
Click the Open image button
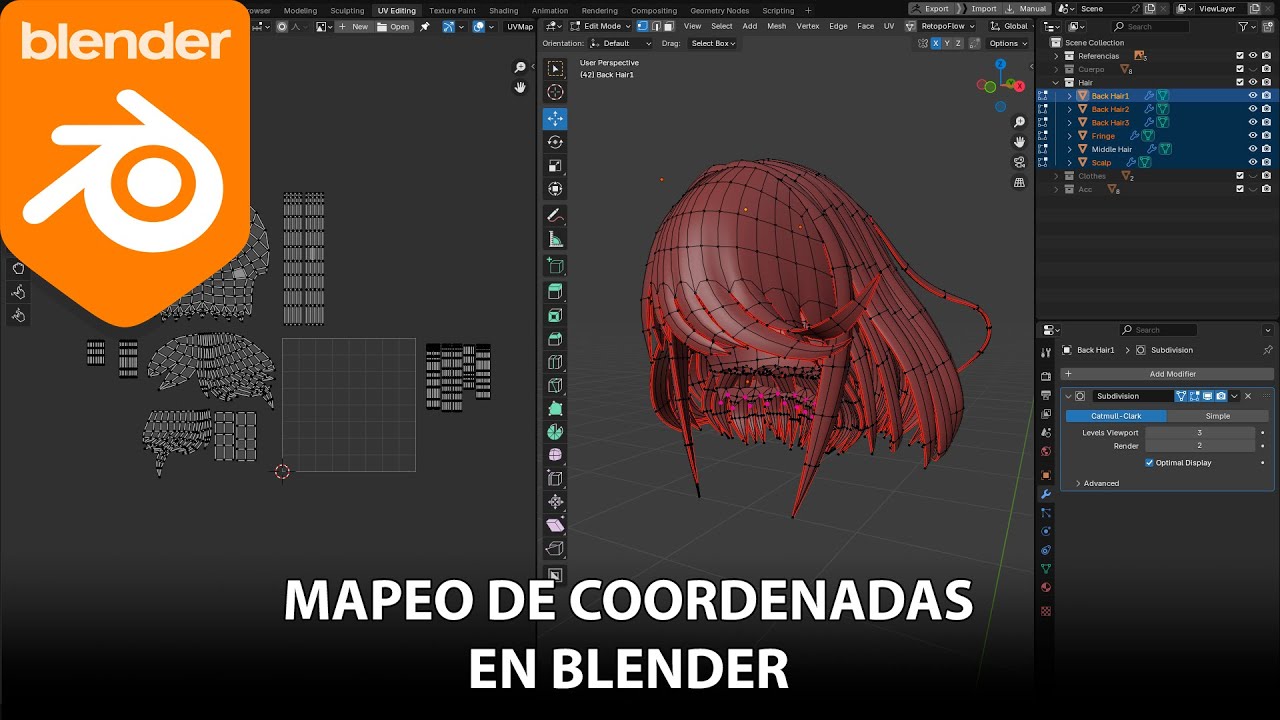[x=394, y=27]
